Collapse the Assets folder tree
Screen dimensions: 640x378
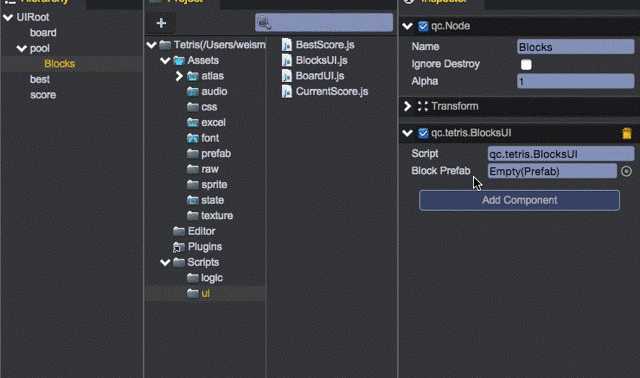coord(165,60)
